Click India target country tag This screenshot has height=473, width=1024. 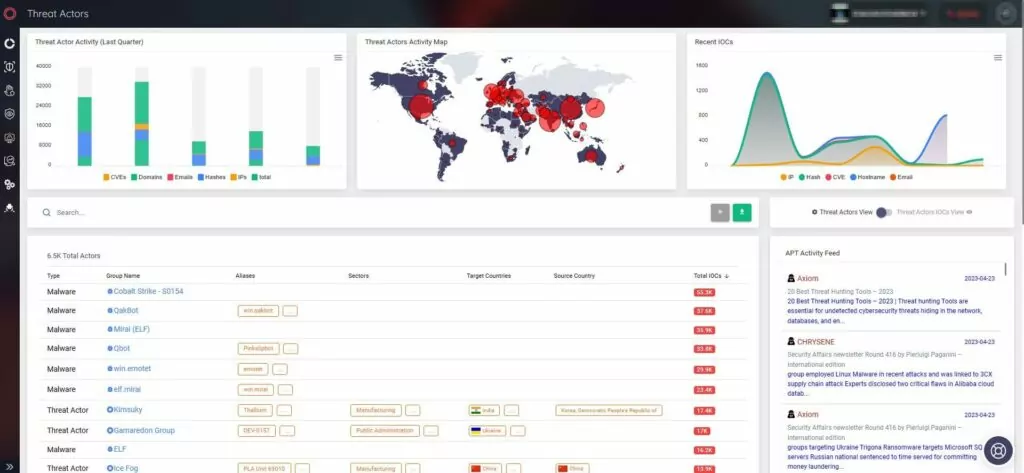(x=485, y=410)
